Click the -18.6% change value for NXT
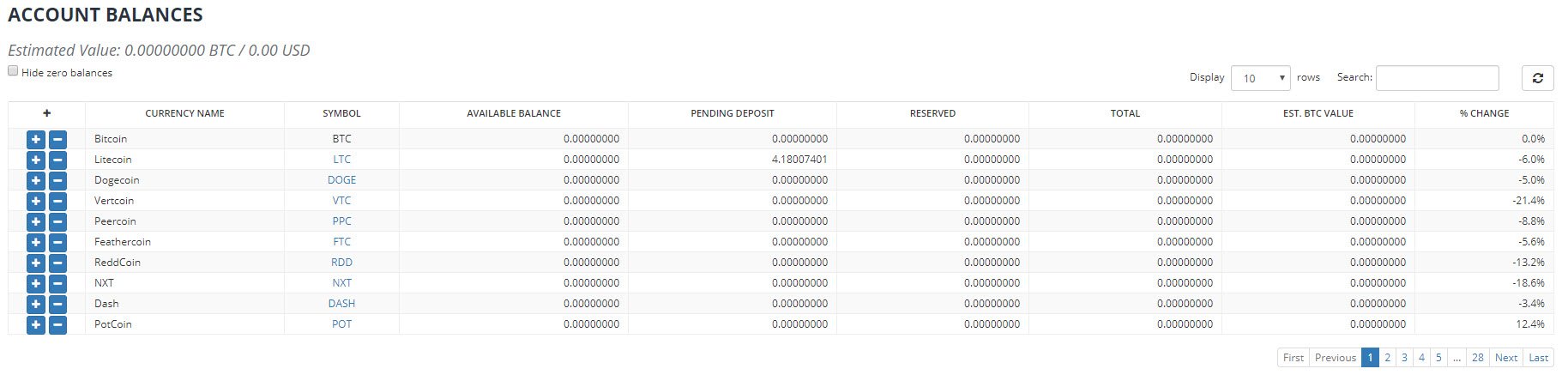The image size is (1568, 387). pyautogui.click(x=1529, y=283)
